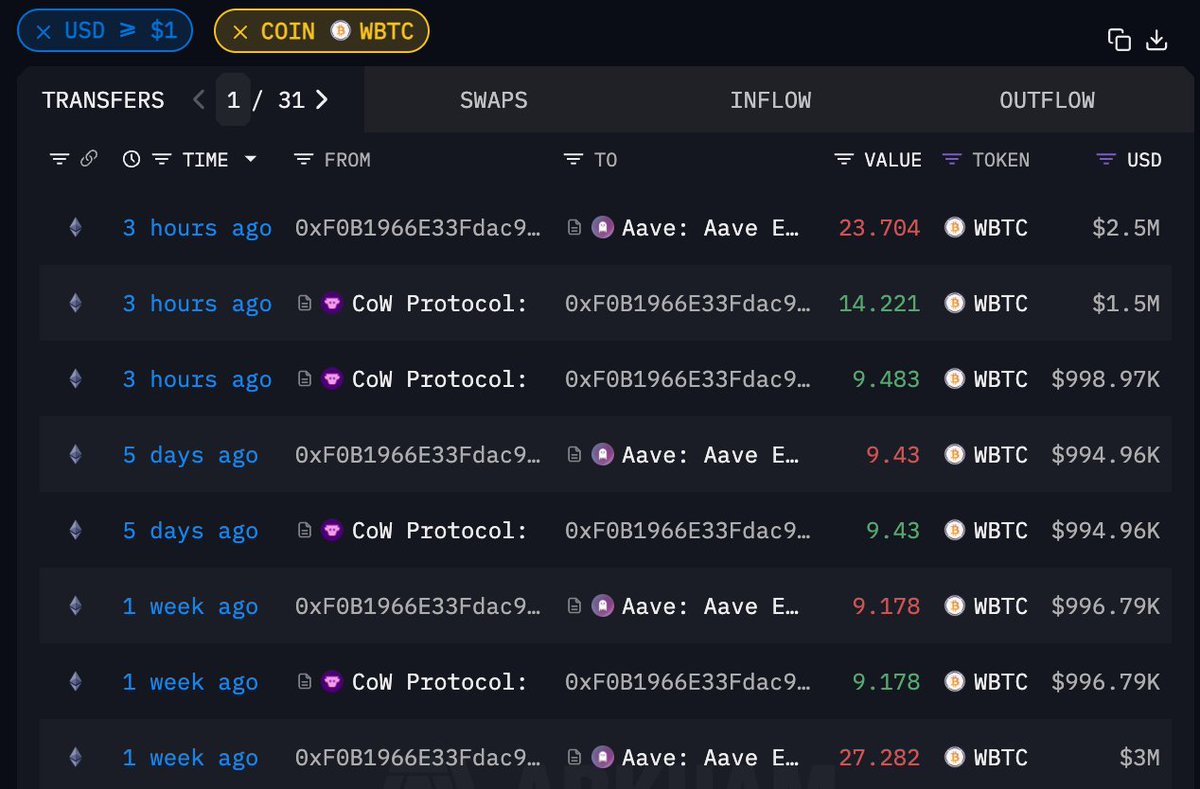1200x789 pixels.
Task: Open the TIME column filter
Action: click(162, 159)
